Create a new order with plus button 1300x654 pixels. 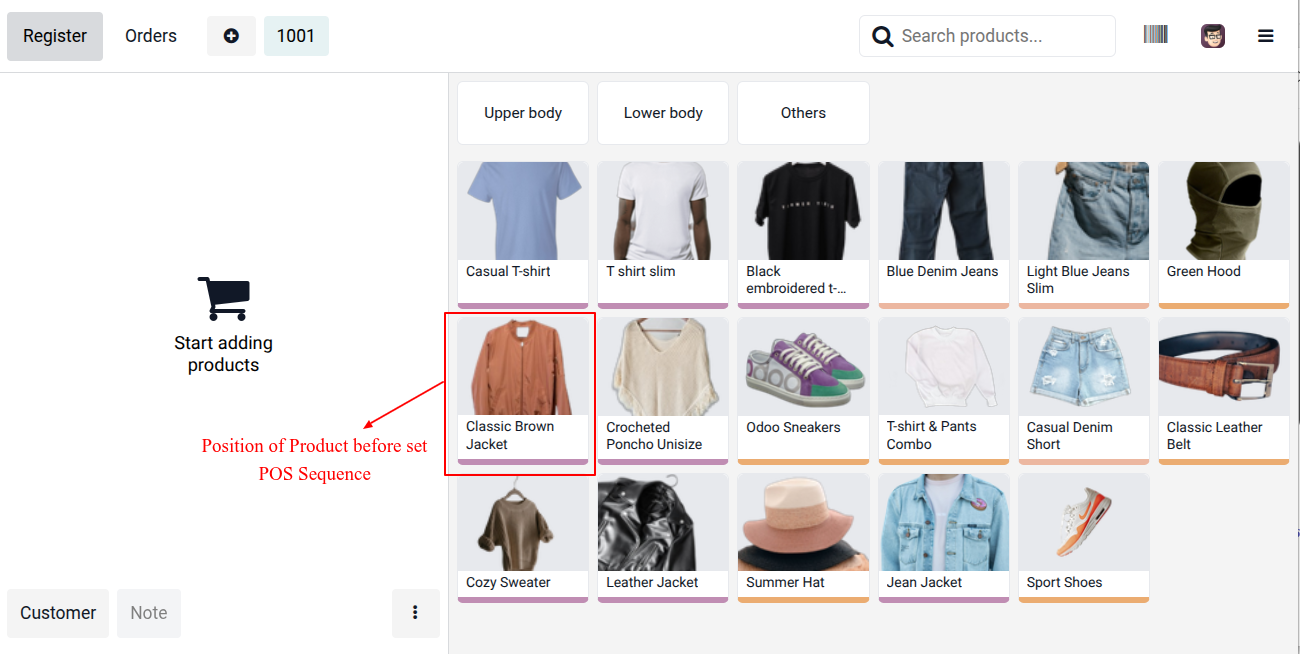tap(231, 36)
